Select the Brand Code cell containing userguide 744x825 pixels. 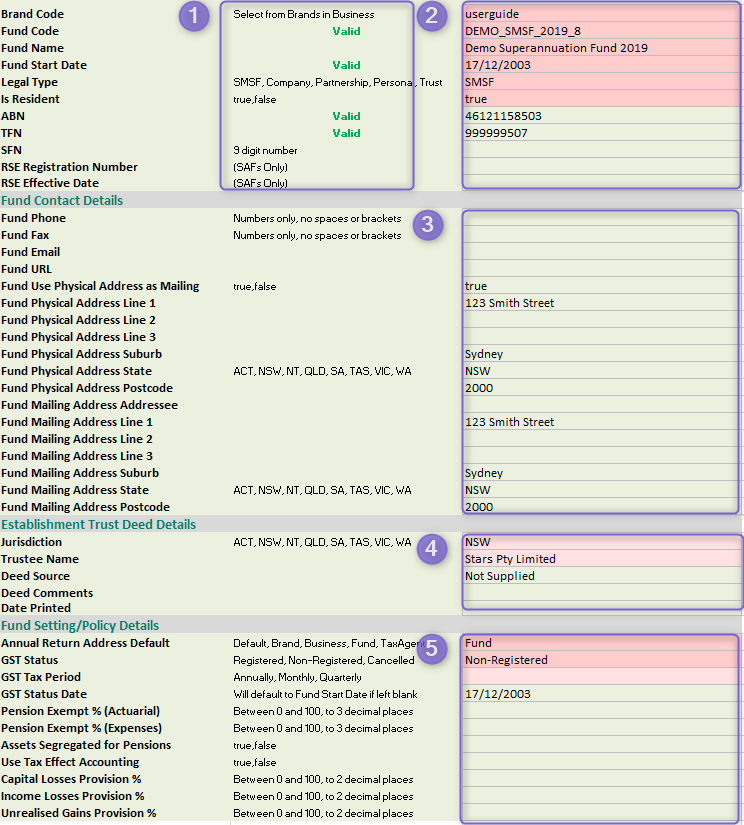601,14
